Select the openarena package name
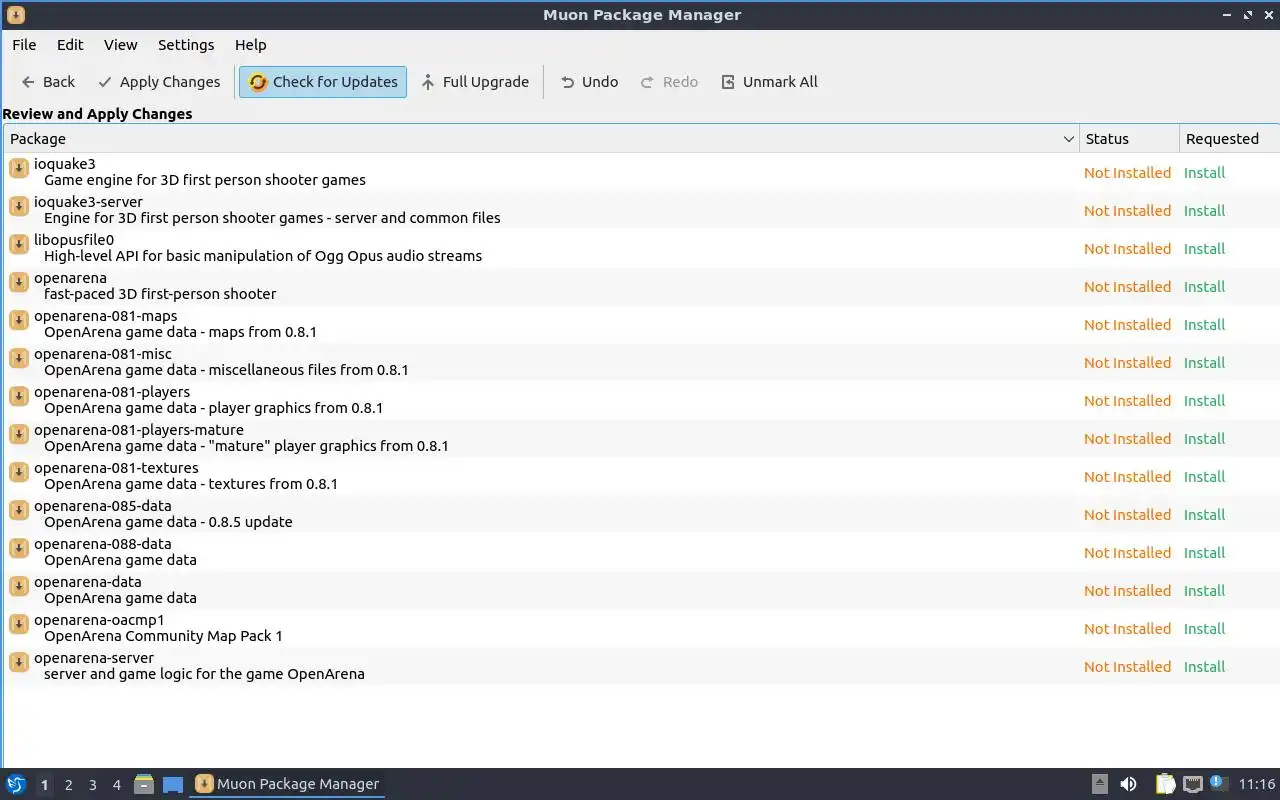 coord(70,278)
